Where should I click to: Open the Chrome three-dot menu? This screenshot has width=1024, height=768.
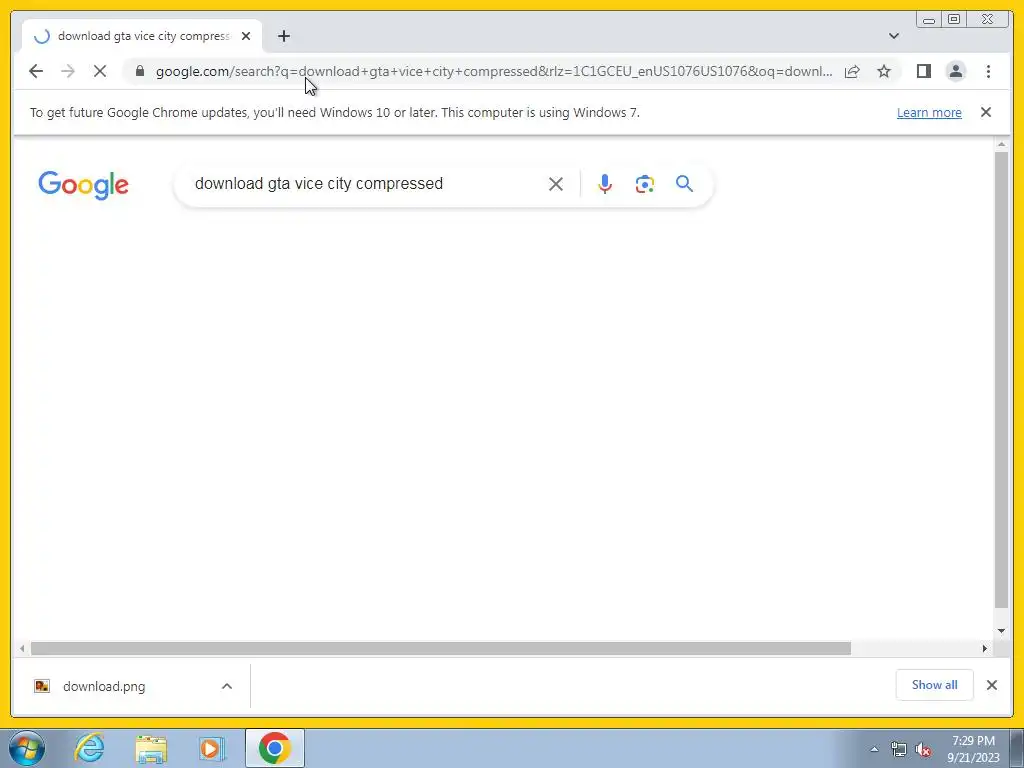[988, 71]
